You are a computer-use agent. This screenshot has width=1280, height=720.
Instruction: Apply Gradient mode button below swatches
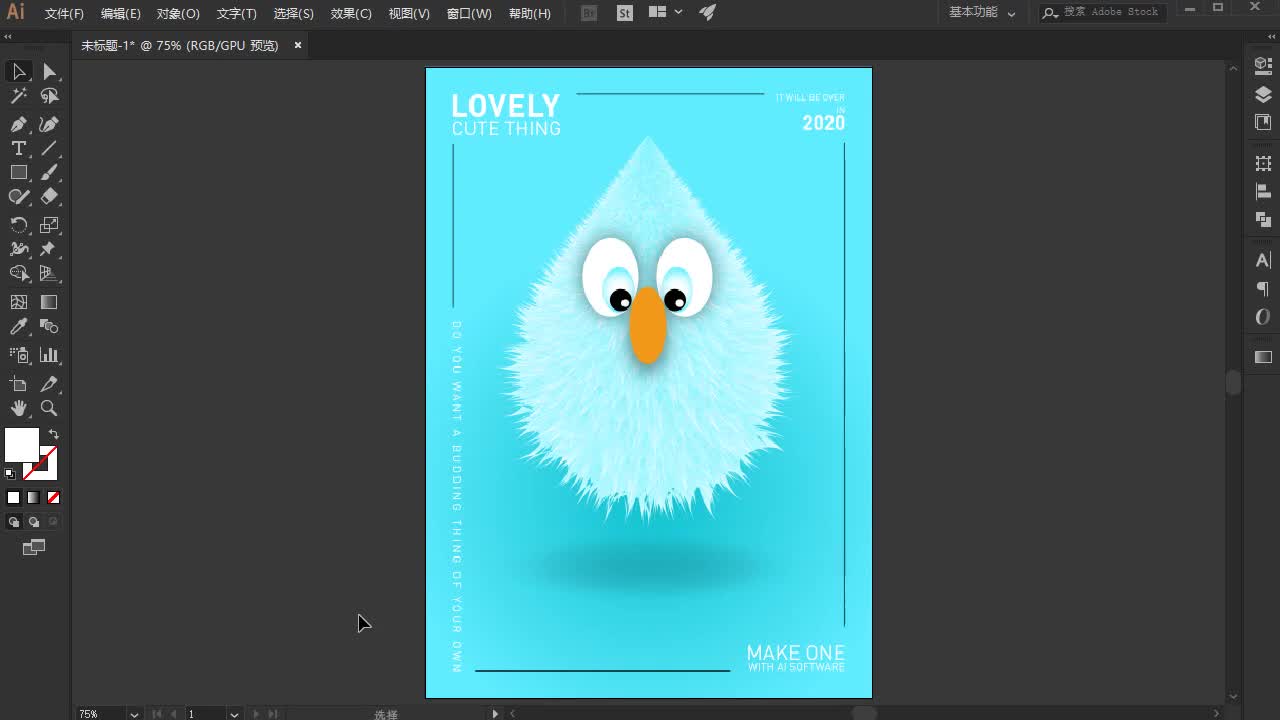[34, 497]
